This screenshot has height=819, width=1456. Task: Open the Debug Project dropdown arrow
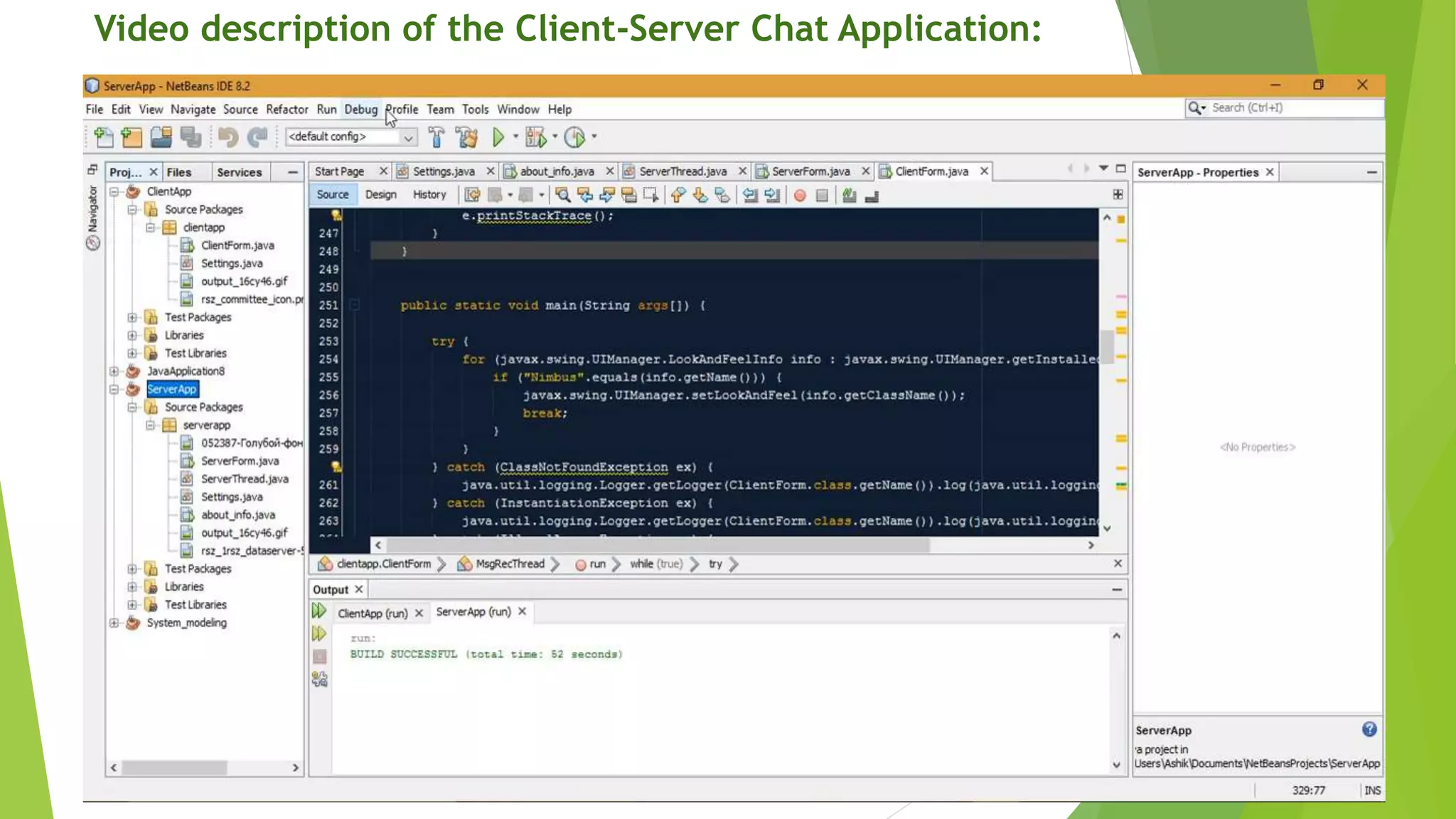[555, 136]
